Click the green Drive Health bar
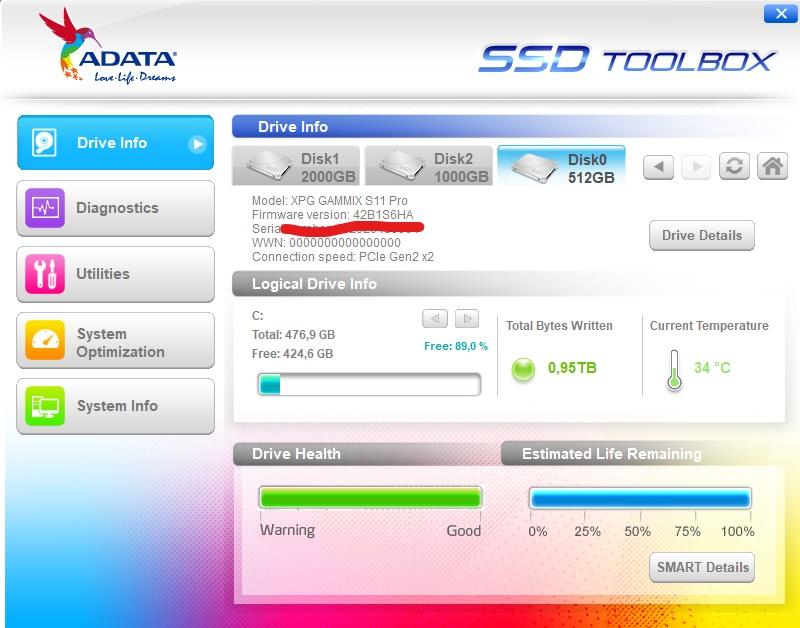 pyautogui.click(x=370, y=498)
